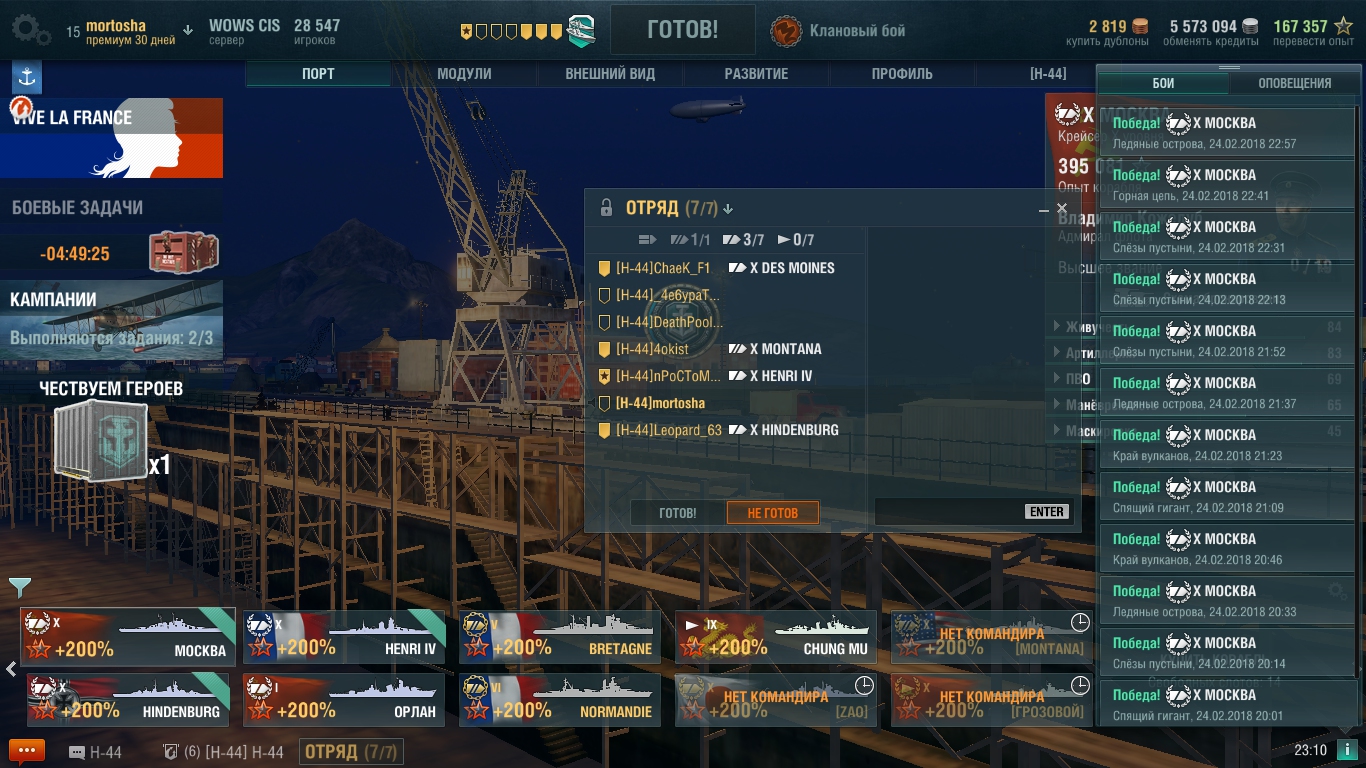Screen dimensions: 1366x768
Task: Open the ship carousel filter funnel
Action: [19, 587]
